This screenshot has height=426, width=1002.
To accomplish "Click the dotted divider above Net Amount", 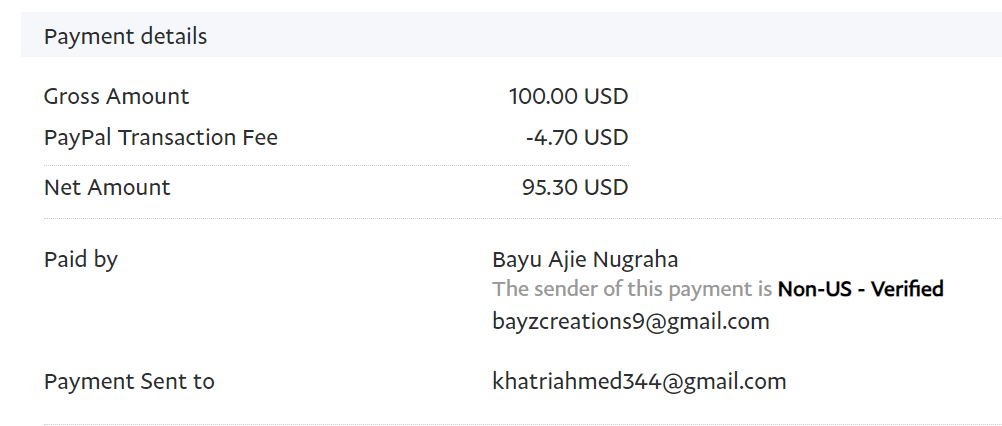I will click(x=336, y=165).
